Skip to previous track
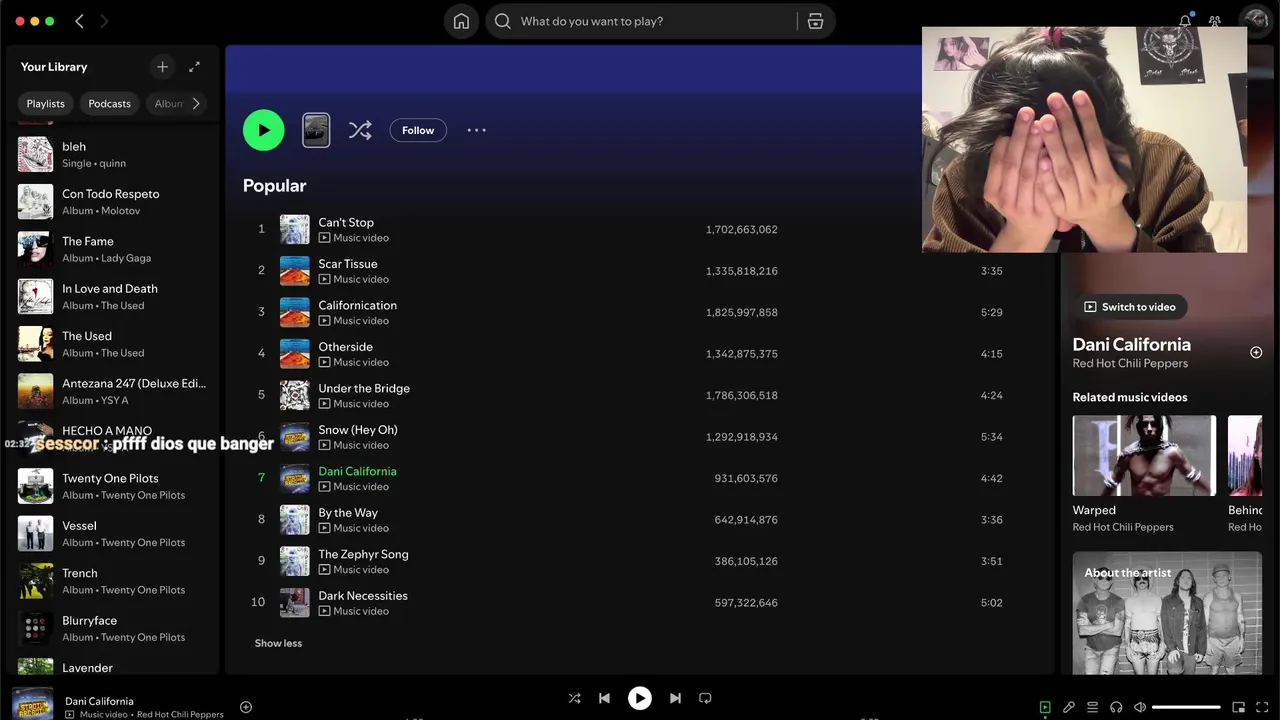The height and width of the screenshot is (720, 1280). (x=604, y=698)
